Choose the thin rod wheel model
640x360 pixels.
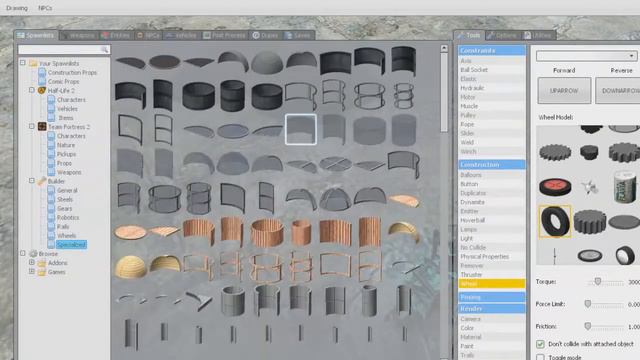pos(555,256)
